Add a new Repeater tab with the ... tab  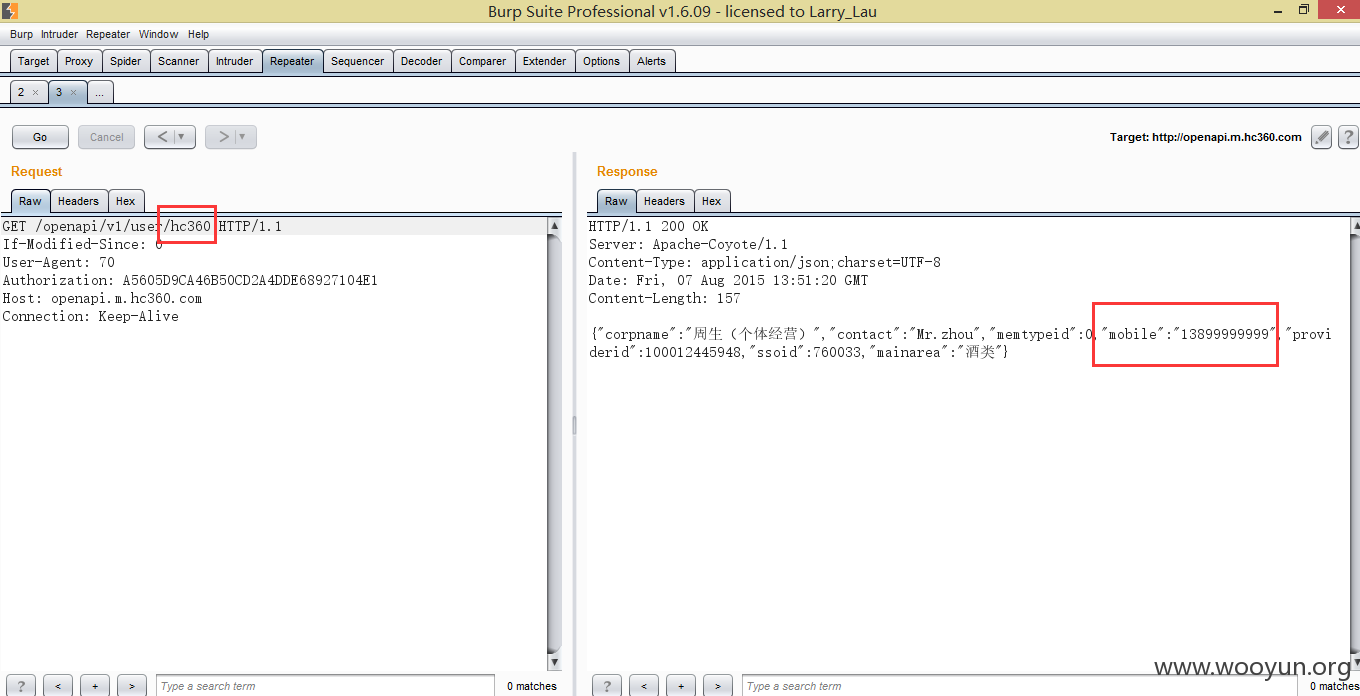pos(100,92)
